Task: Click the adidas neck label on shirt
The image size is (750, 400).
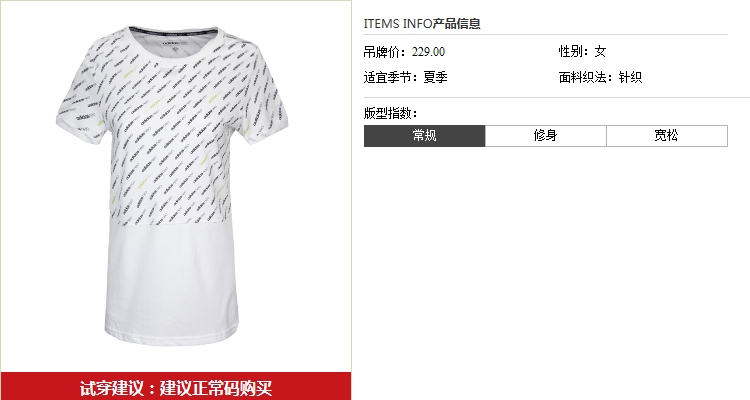Action: 176,44
